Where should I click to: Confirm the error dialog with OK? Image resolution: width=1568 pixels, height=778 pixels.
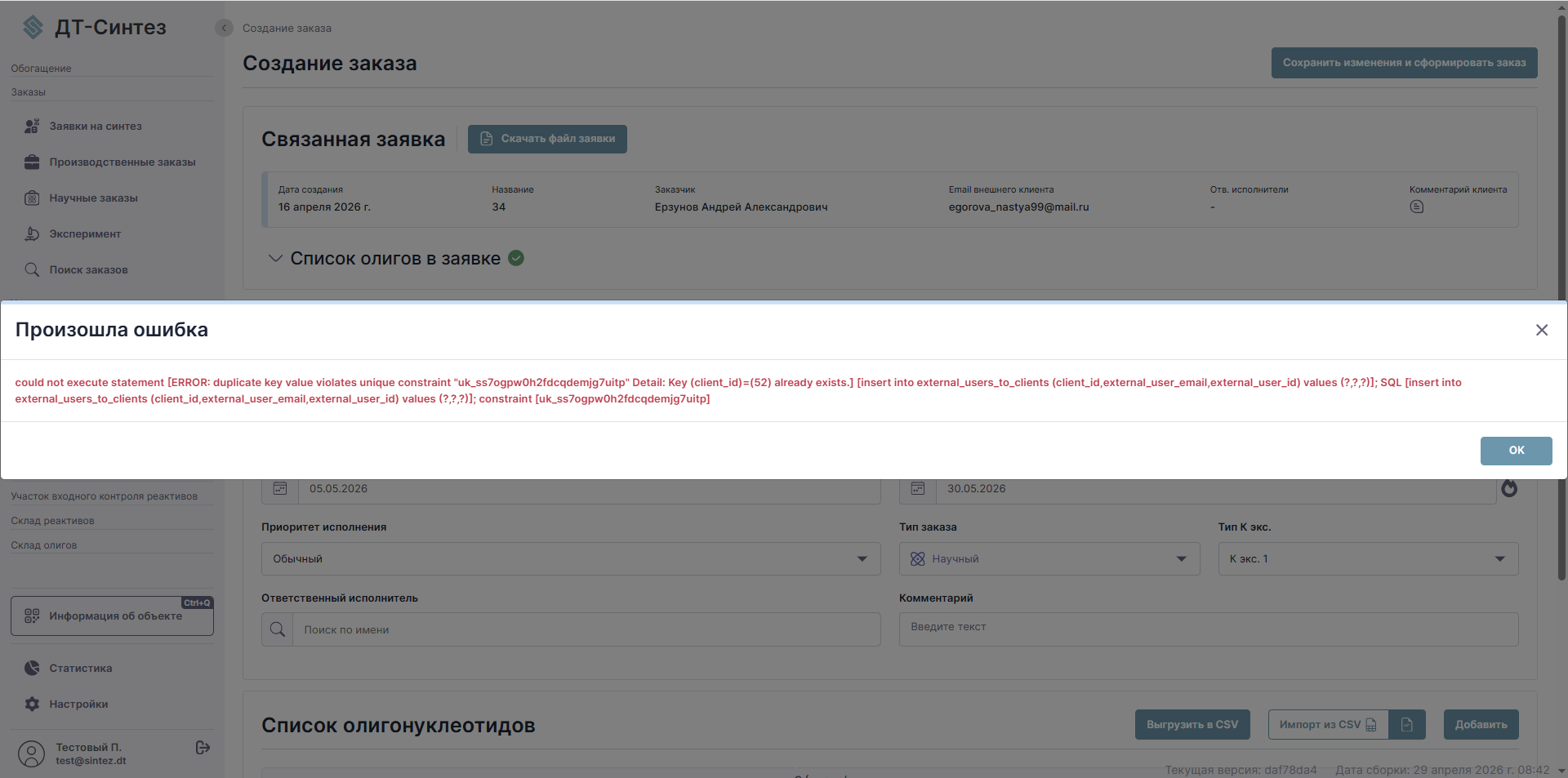click(1516, 451)
